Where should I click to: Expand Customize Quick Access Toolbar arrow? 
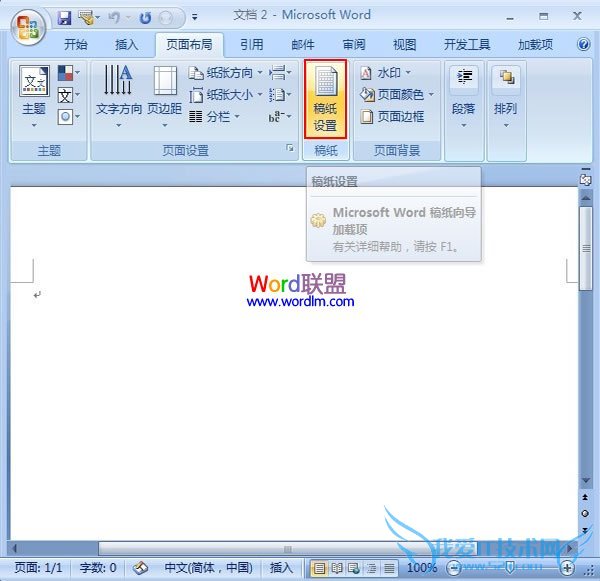pyautogui.click(x=195, y=17)
